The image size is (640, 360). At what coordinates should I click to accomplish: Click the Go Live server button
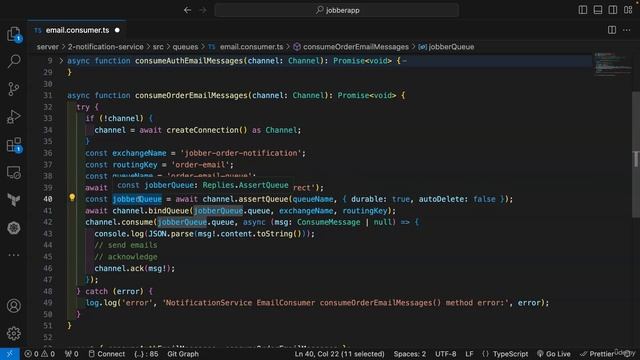(x=554, y=354)
